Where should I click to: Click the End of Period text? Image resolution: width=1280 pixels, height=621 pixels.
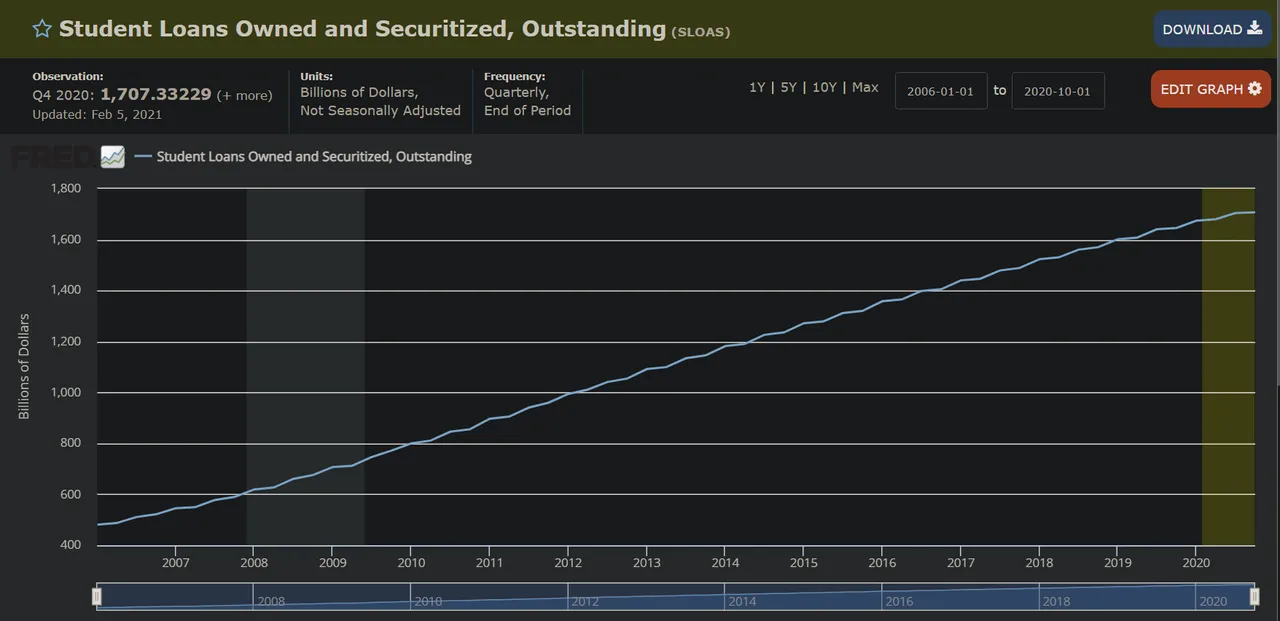(x=527, y=110)
